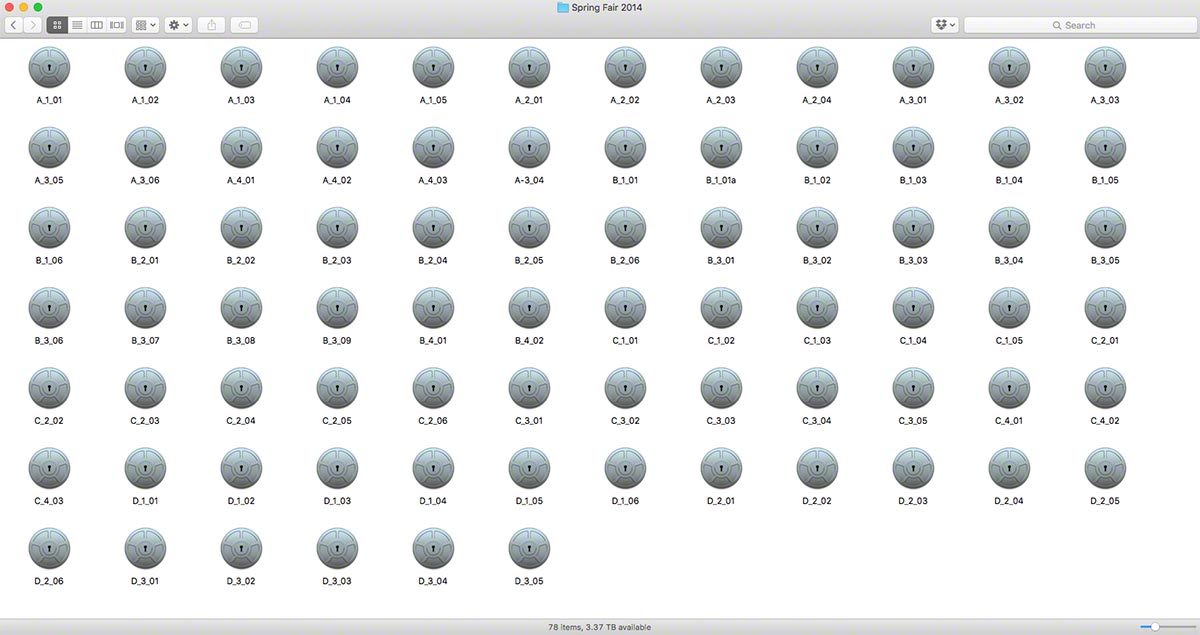This screenshot has height=635, width=1200.
Task: Switch to icon view
Action: [x=58, y=25]
